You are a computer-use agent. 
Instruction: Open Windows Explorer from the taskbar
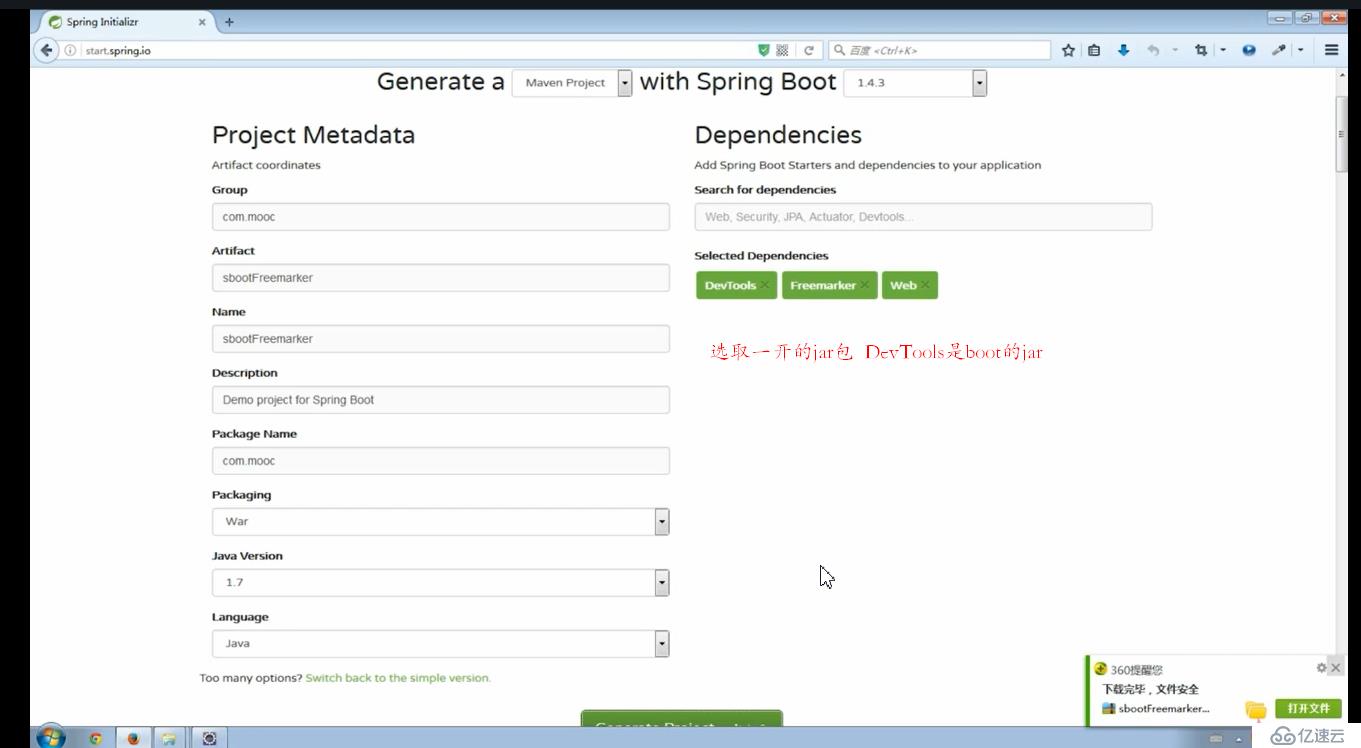click(x=170, y=739)
